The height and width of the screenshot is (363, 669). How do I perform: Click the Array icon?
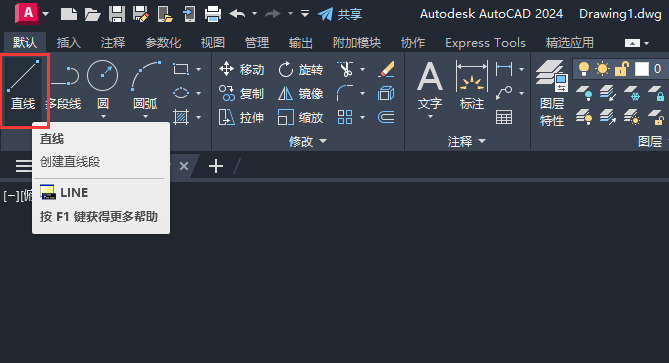pos(345,117)
